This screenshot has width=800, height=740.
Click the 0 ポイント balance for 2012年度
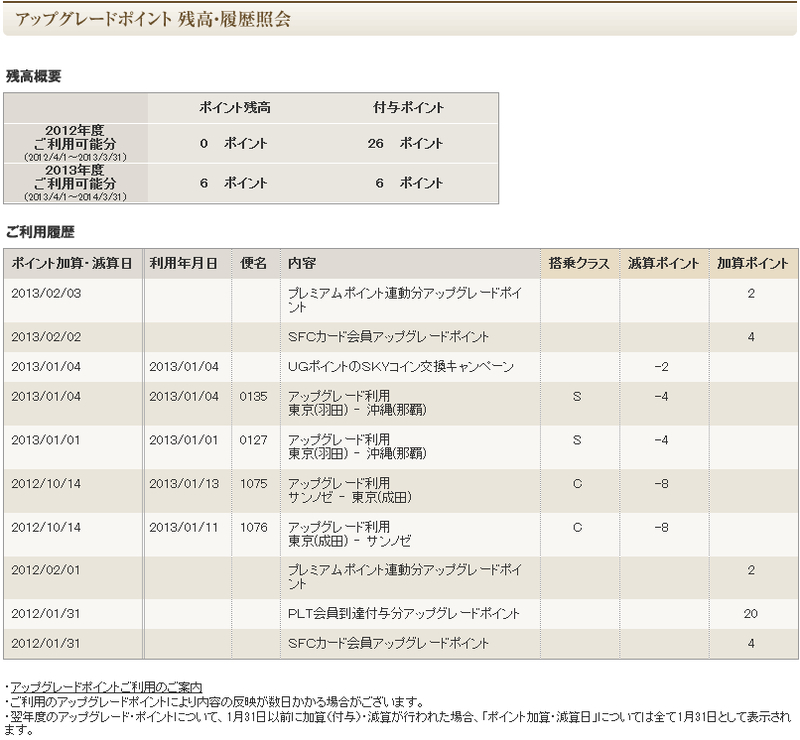coord(234,143)
